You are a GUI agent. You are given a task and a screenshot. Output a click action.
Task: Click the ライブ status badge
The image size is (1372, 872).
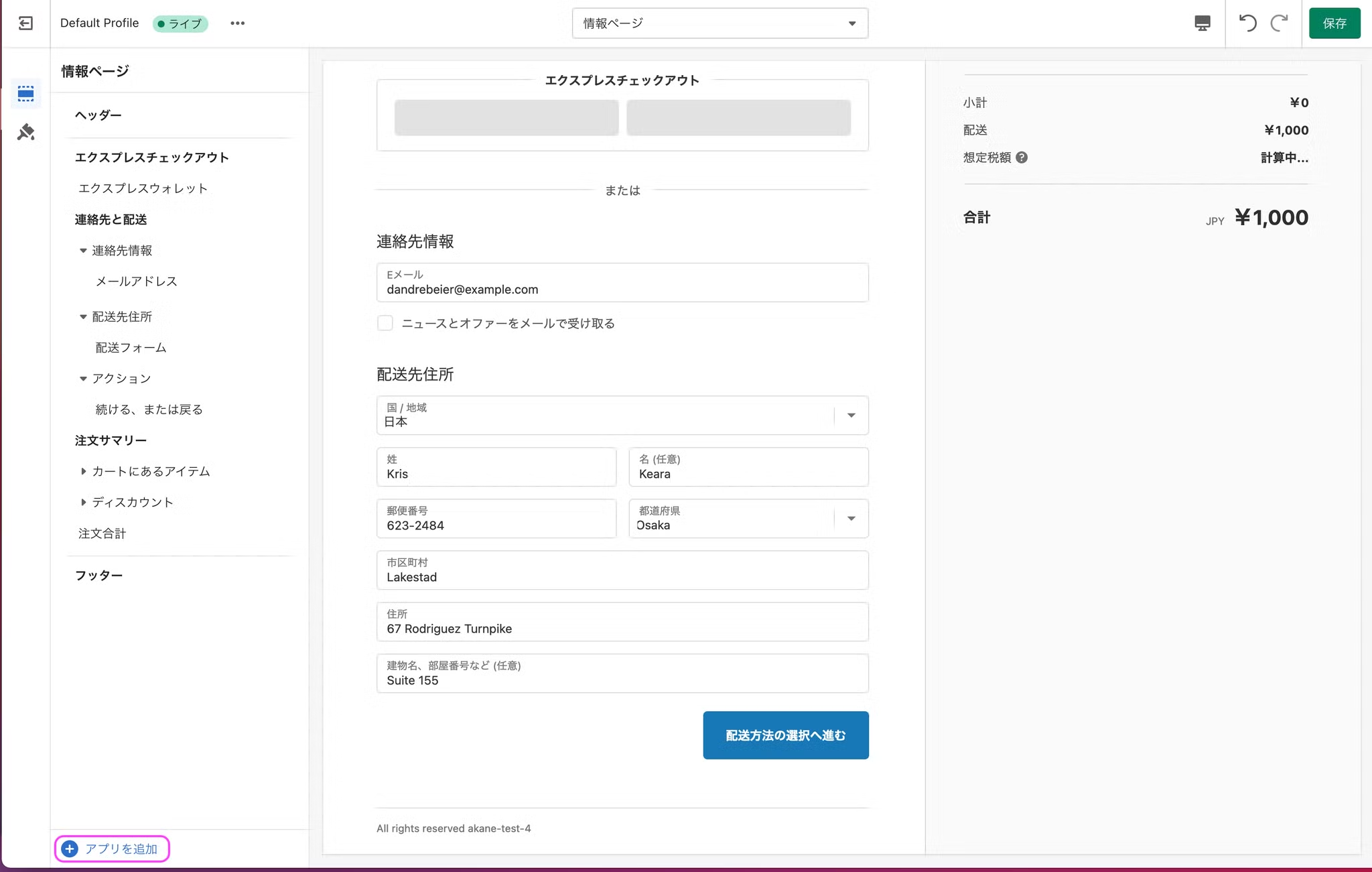[180, 23]
